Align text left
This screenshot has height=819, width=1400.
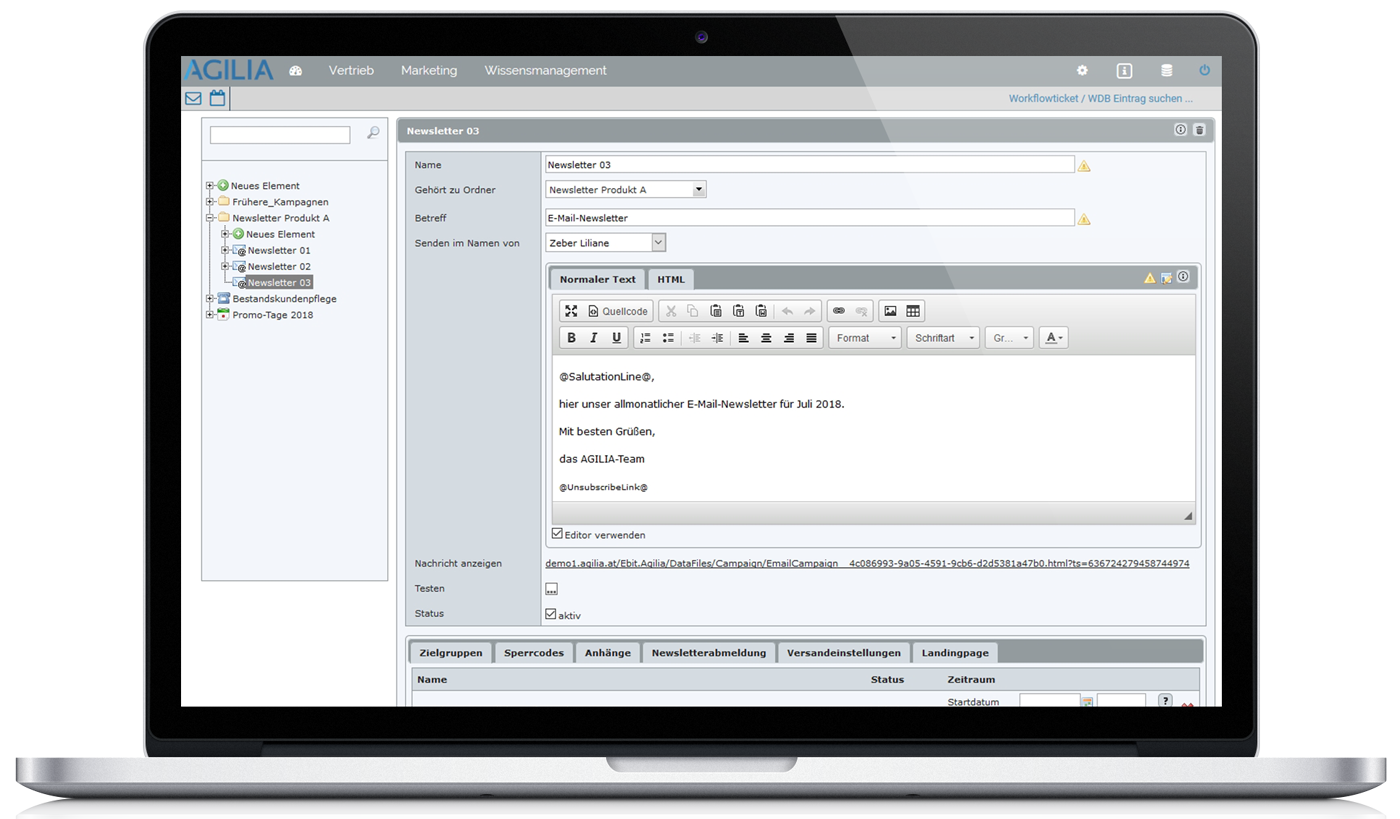click(x=744, y=338)
